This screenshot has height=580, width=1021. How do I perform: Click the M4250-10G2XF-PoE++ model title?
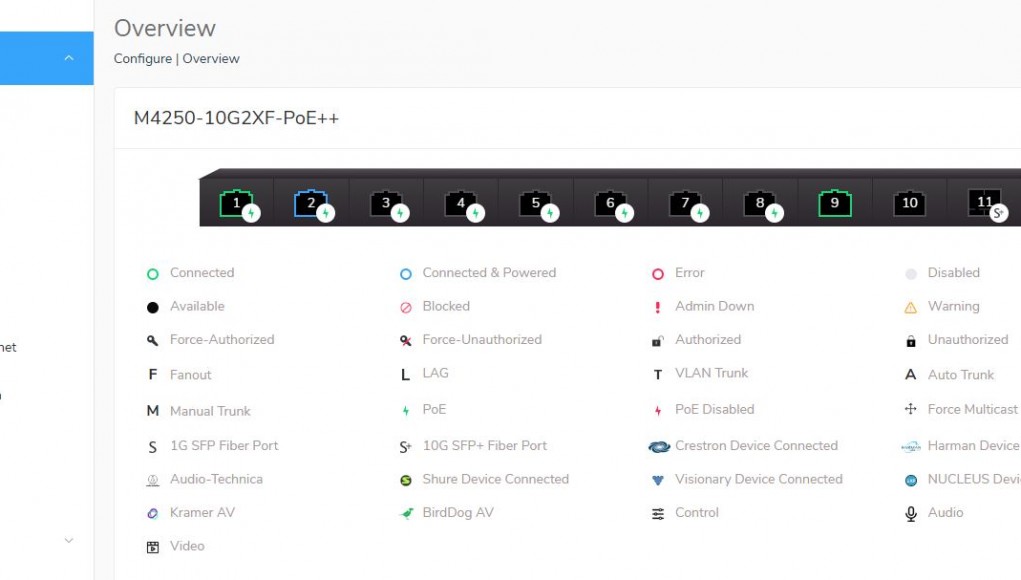coord(236,118)
